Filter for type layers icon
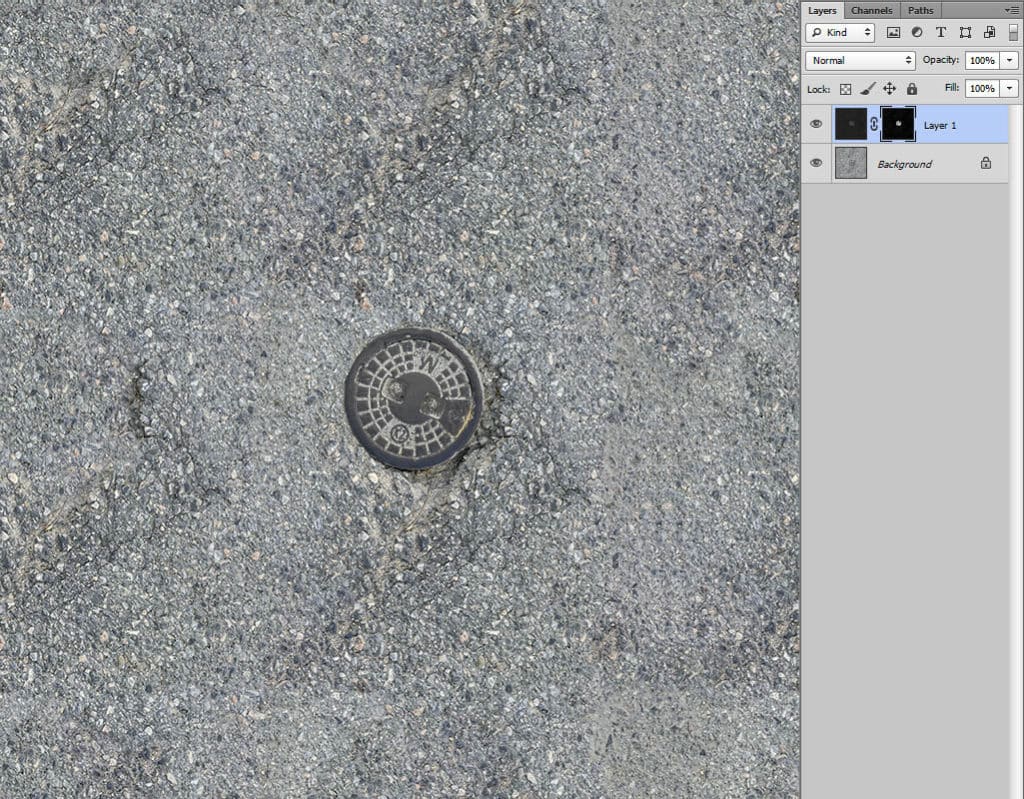The height and width of the screenshot is (799, 1024). (x=940, y=32)
